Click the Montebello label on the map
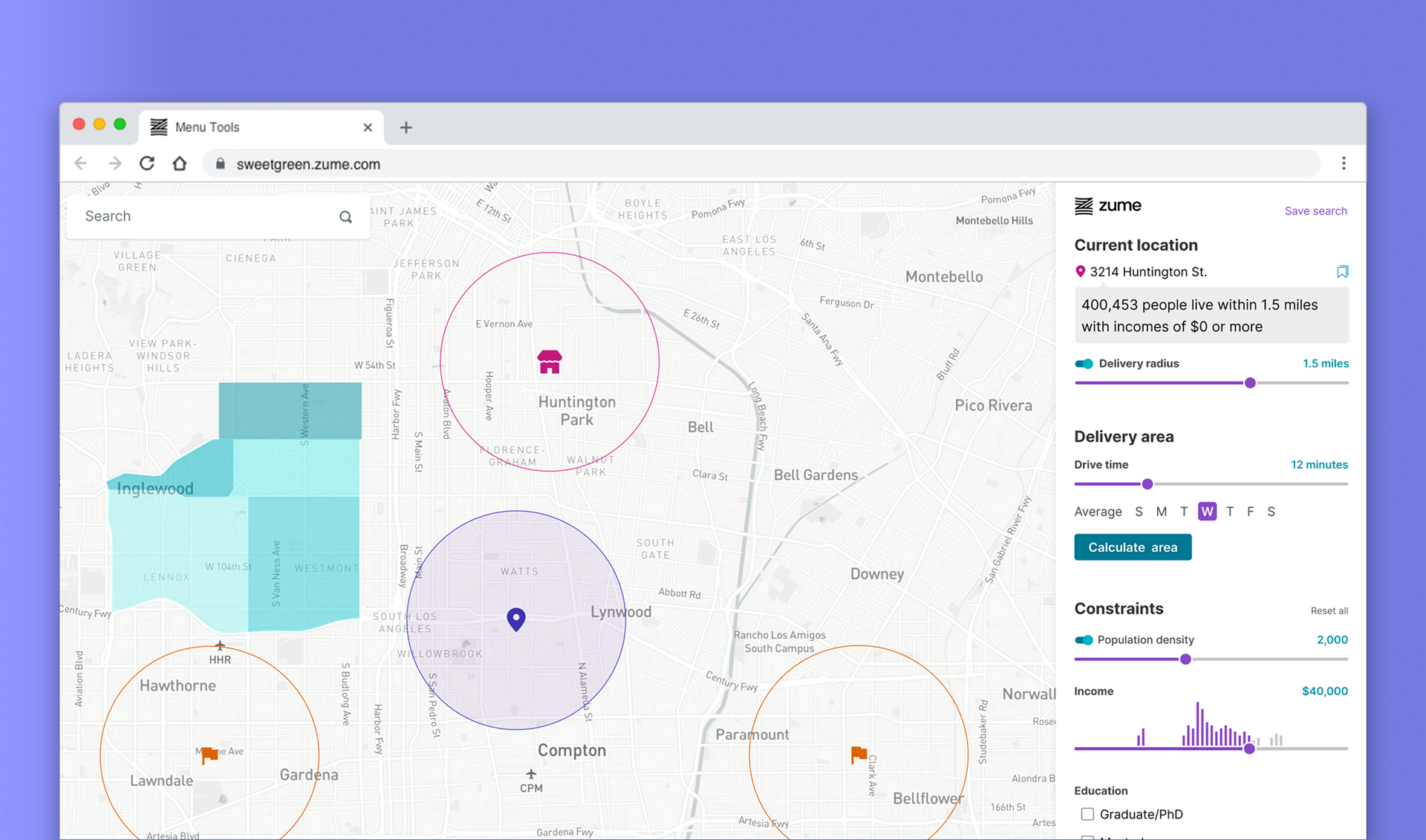1426x840 pixels. coord(944,277)
